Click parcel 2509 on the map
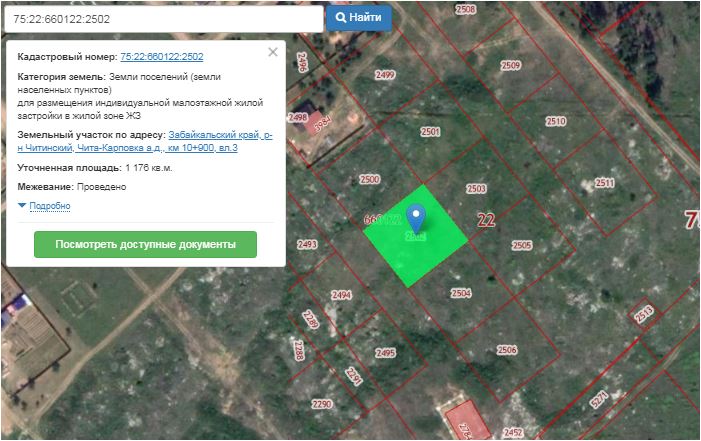 [510, 66]
